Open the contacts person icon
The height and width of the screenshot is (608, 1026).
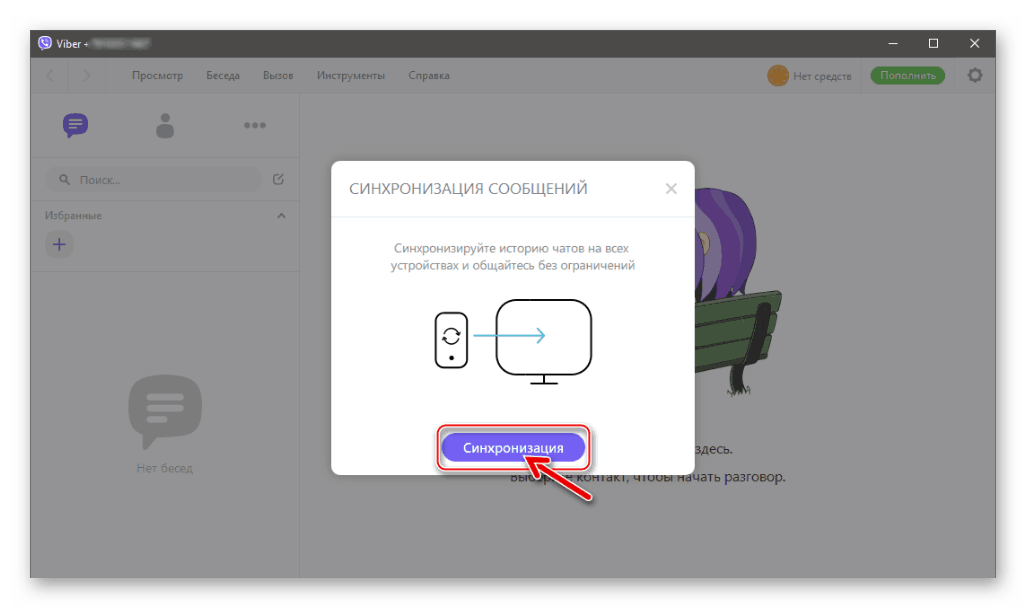[x=164, y=125]
